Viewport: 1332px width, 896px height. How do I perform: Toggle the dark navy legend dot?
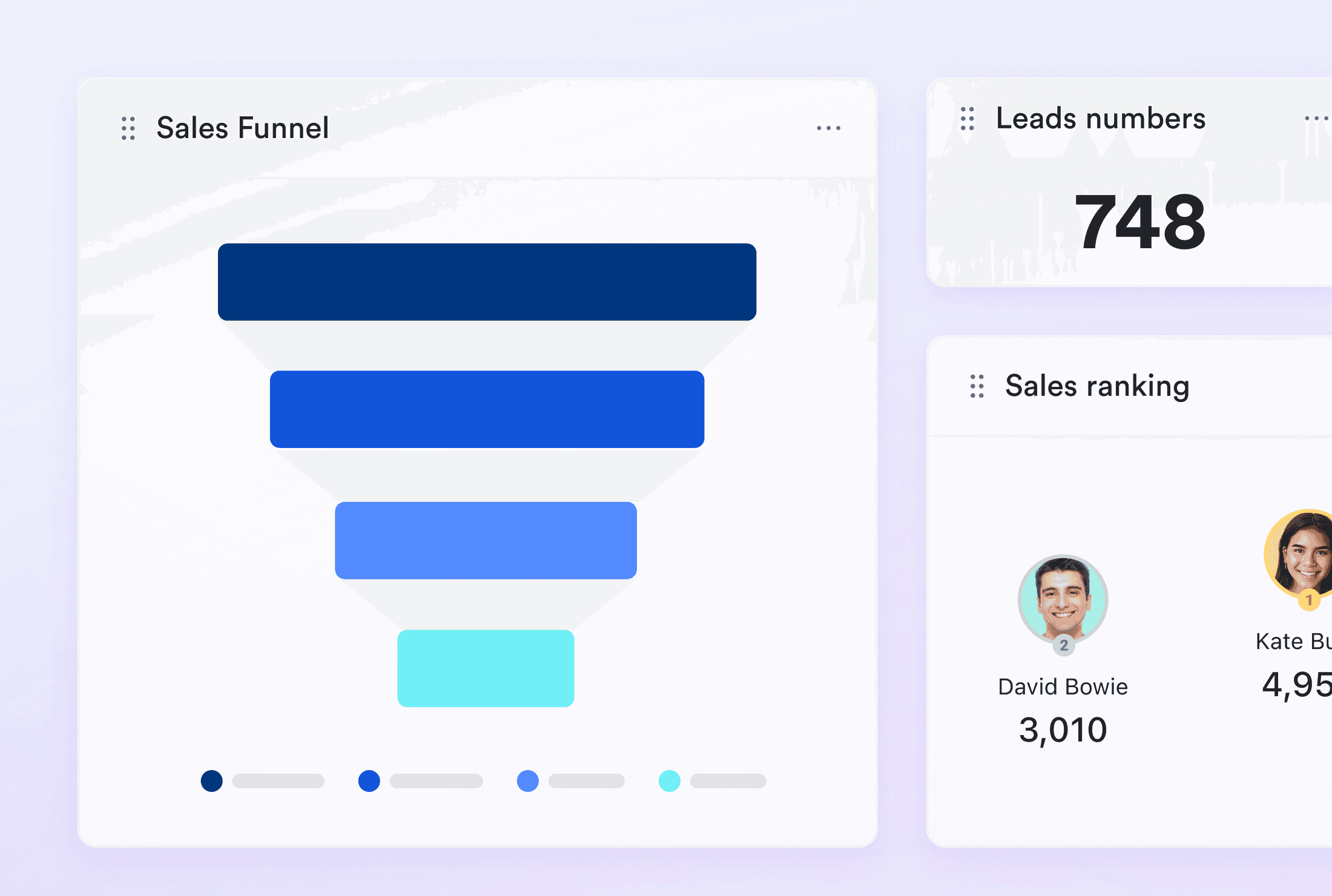212,781
